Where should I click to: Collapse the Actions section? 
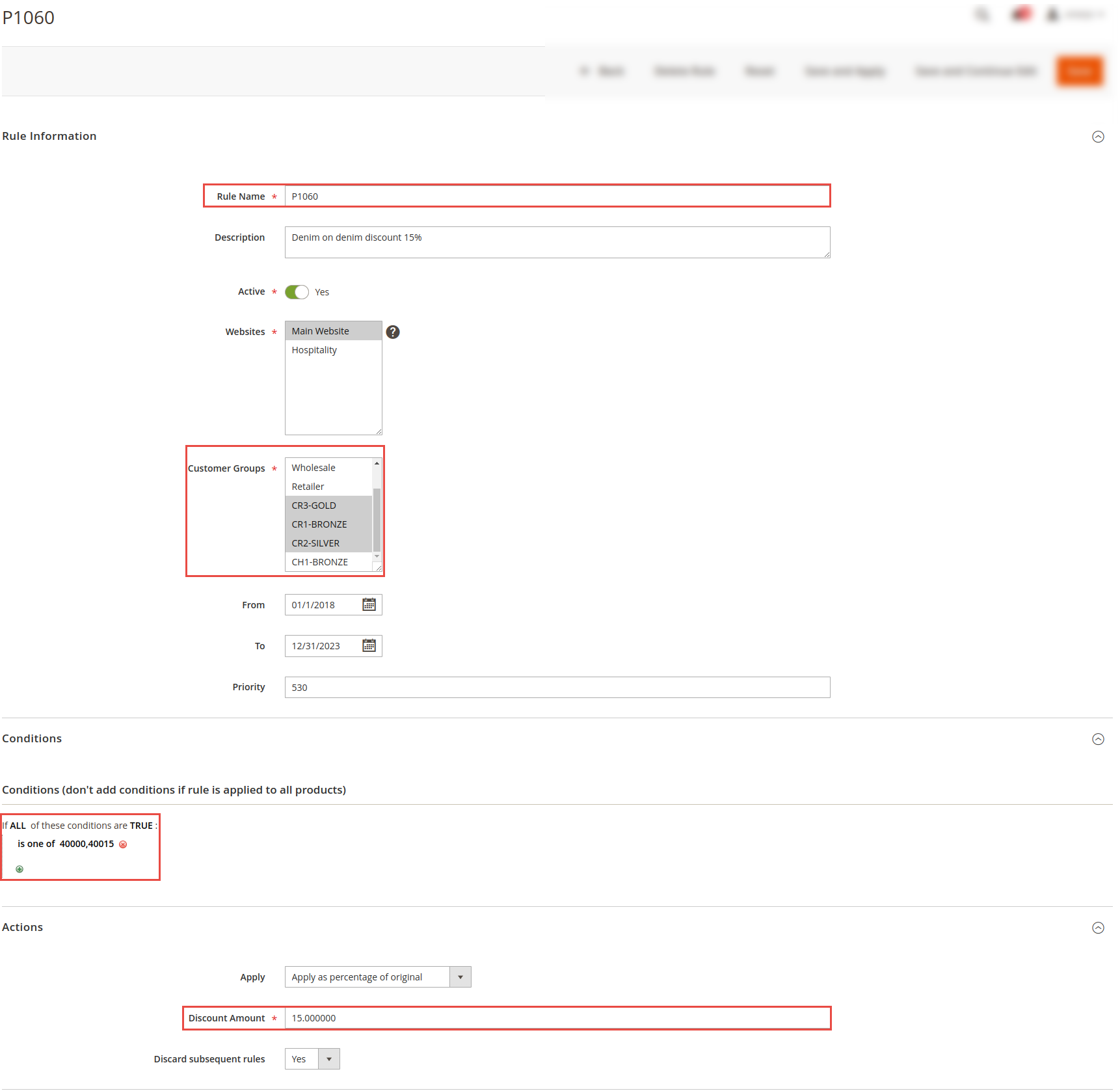click(1098, 928)
